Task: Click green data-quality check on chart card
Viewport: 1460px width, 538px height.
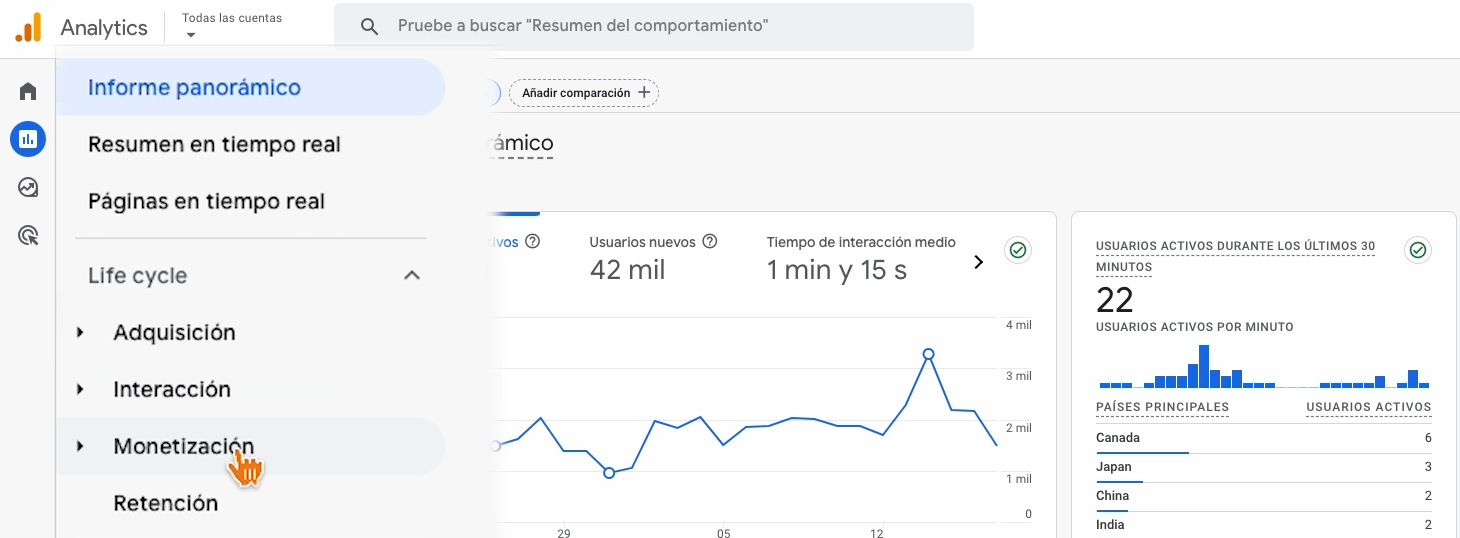Action: pyautogui.click(x=1018, y=250)
